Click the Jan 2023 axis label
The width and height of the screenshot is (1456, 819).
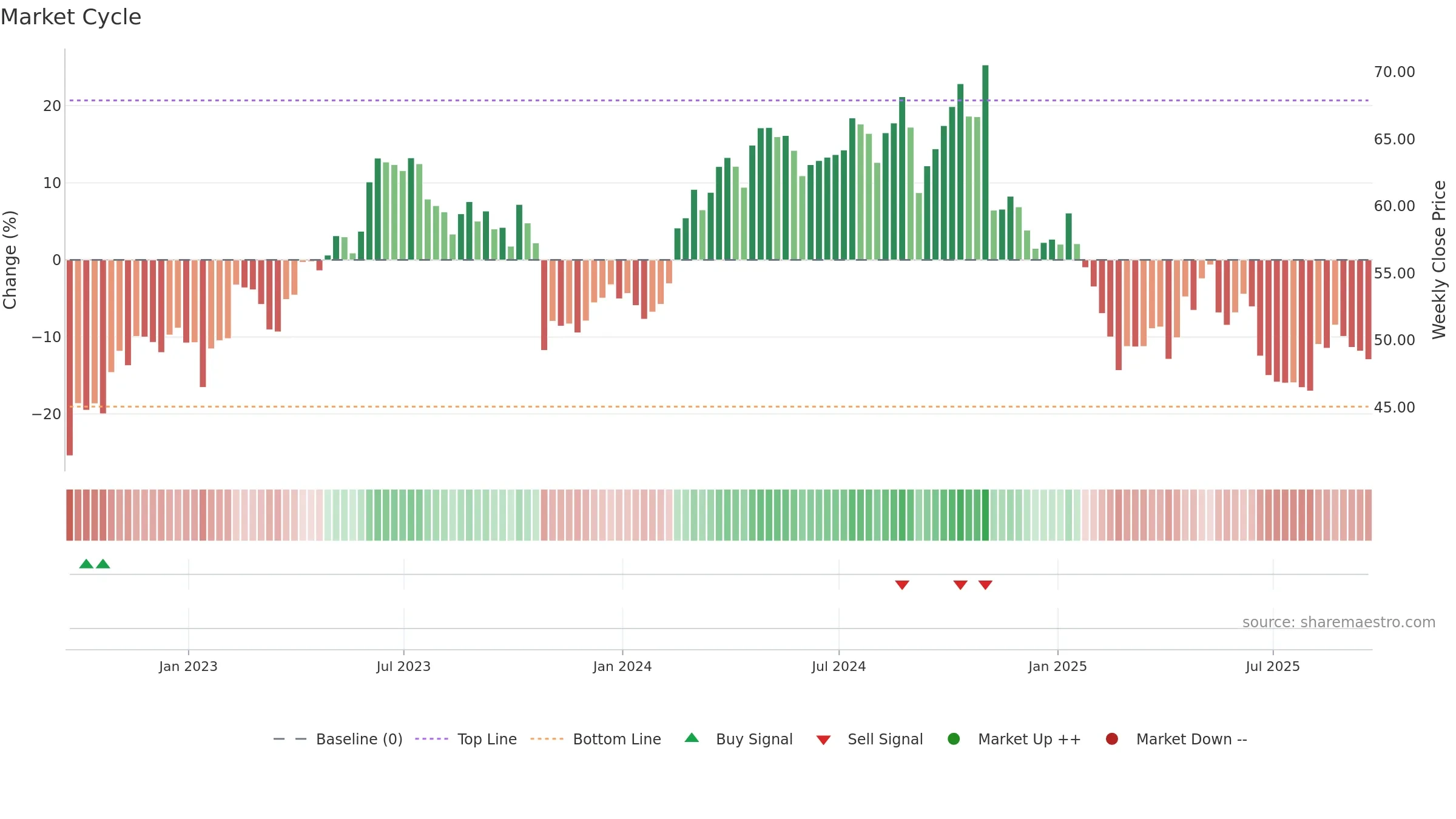(188, 666)
